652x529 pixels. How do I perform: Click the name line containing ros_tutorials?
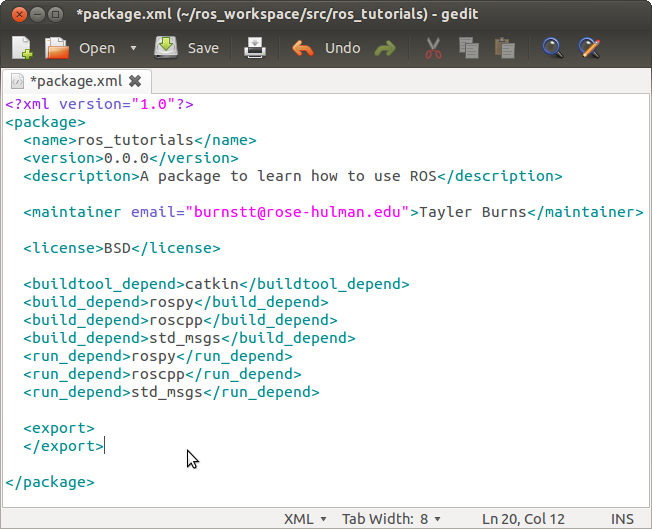coord(140,140)
